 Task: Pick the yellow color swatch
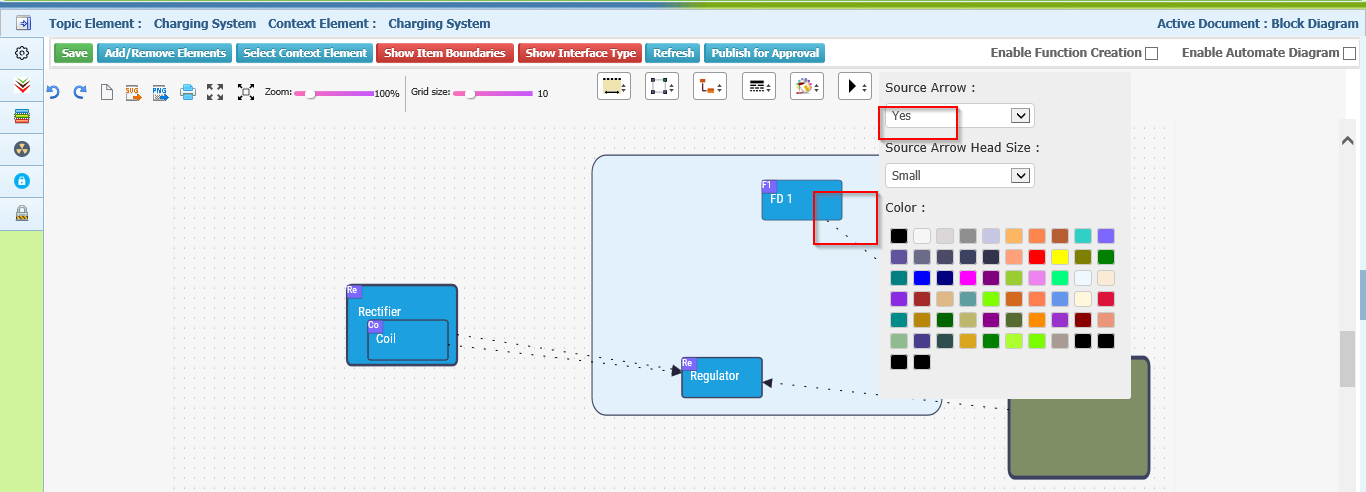pos(1059,257)
